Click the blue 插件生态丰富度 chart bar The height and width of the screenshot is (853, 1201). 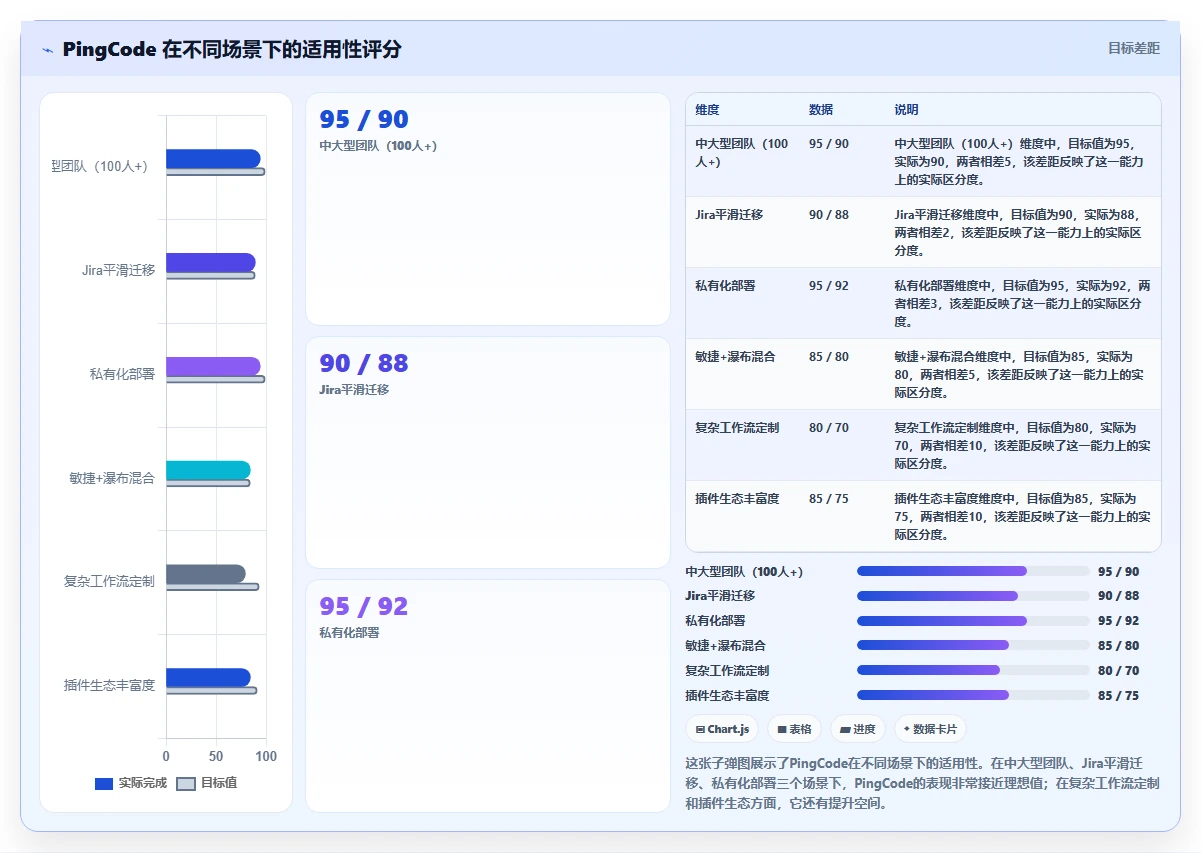point(208,678)
